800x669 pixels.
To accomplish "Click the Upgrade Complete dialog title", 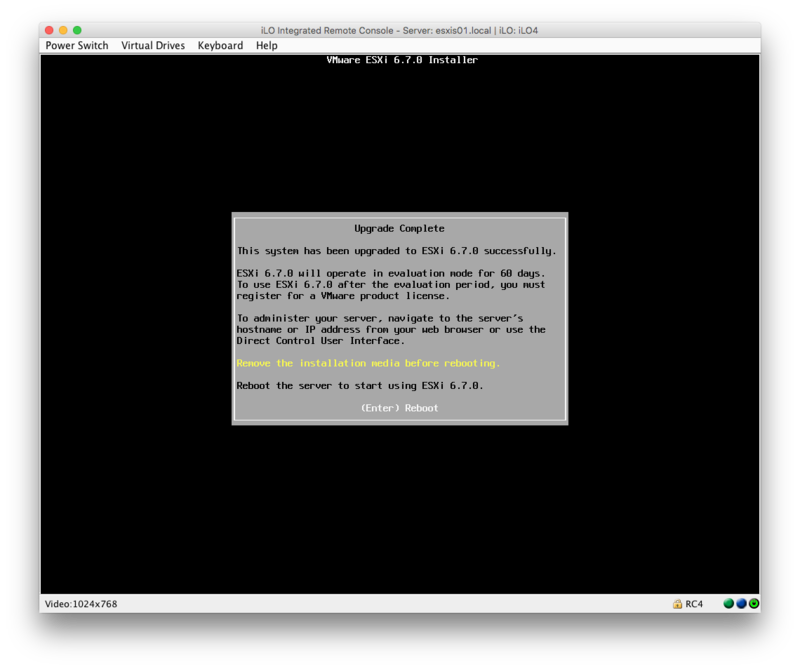I will point(399,229).
